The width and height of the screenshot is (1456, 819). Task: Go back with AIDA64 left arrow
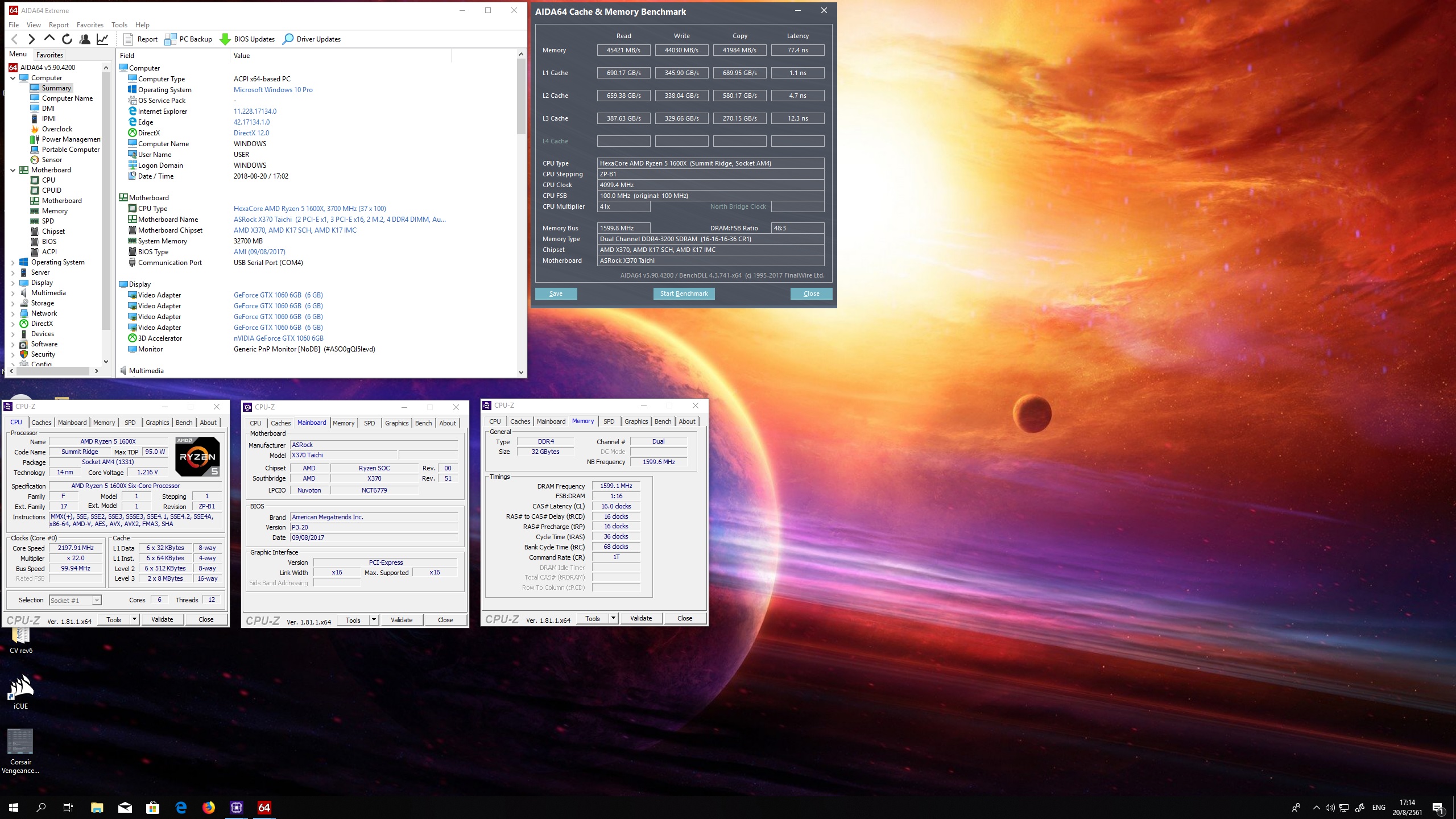pos(15,39)
